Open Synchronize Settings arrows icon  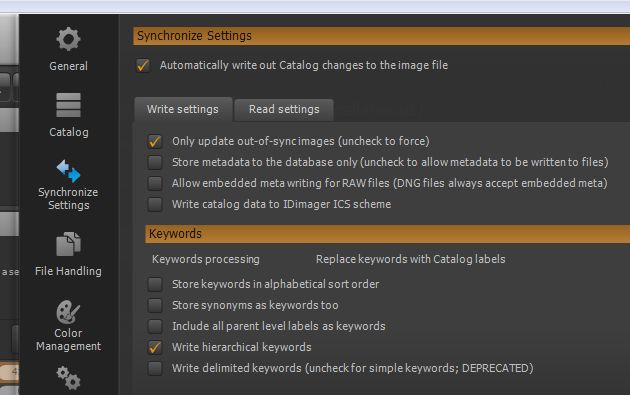(x=68, y=171)
